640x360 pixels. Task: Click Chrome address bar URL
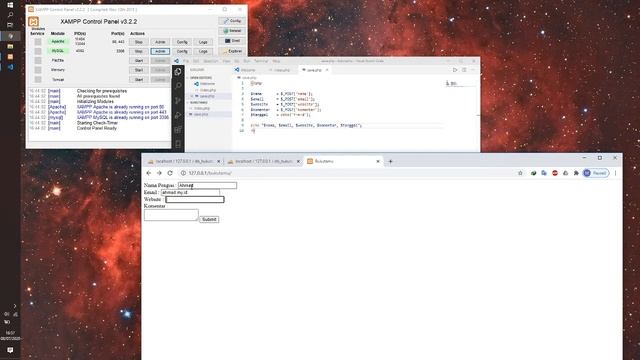(210, 173)
